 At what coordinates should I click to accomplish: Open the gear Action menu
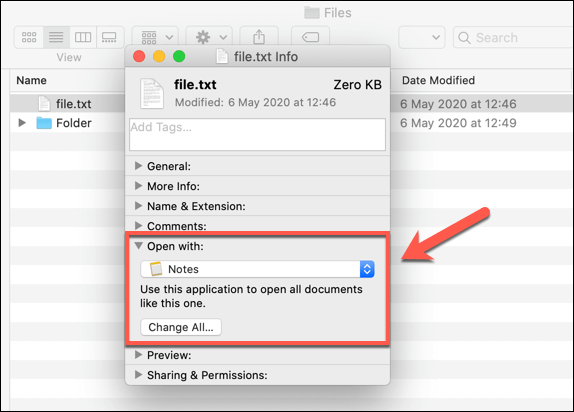click(x=209, y=37)
